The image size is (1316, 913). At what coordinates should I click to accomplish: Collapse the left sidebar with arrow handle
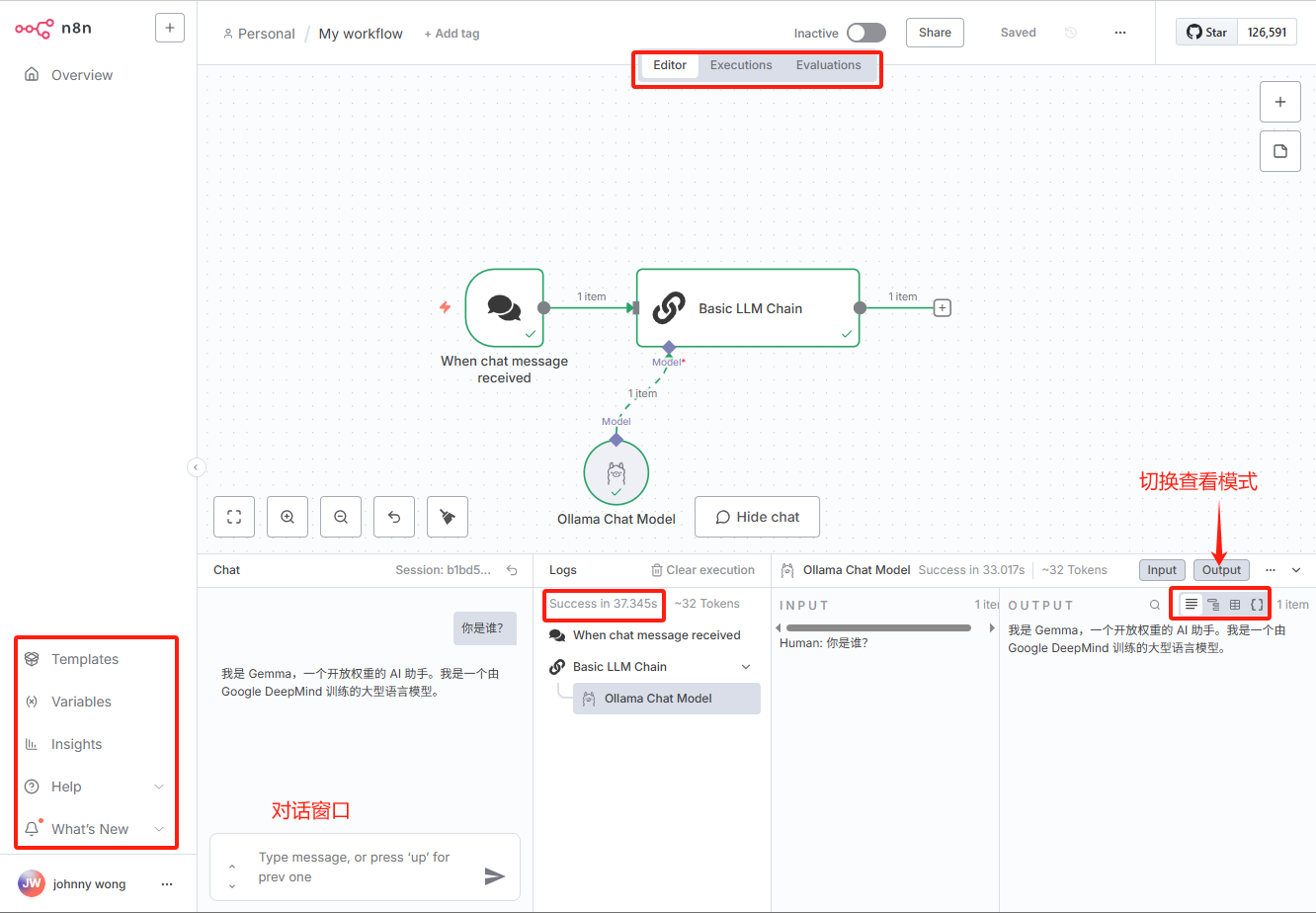[x=197, y=467]
